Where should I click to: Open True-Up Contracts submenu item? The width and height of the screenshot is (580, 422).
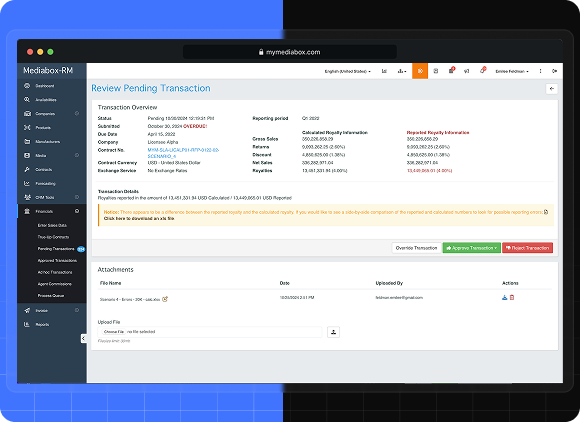(x=53, y=237)
